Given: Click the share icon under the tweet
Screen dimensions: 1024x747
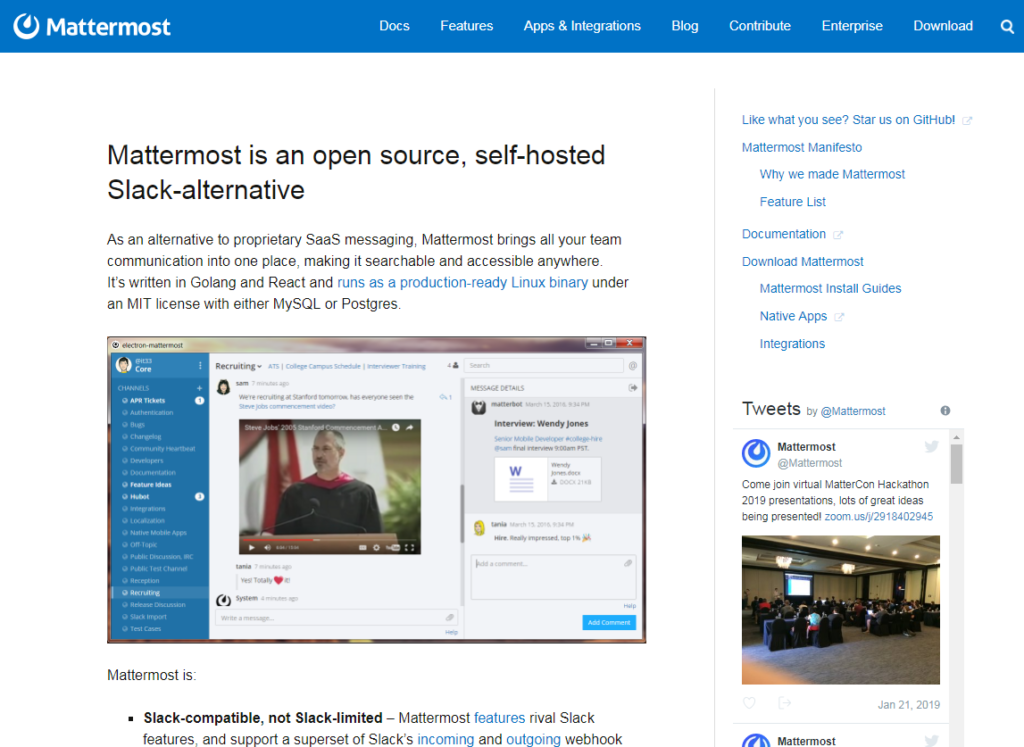Looking at the screenshot, I should tap(785, 704).
